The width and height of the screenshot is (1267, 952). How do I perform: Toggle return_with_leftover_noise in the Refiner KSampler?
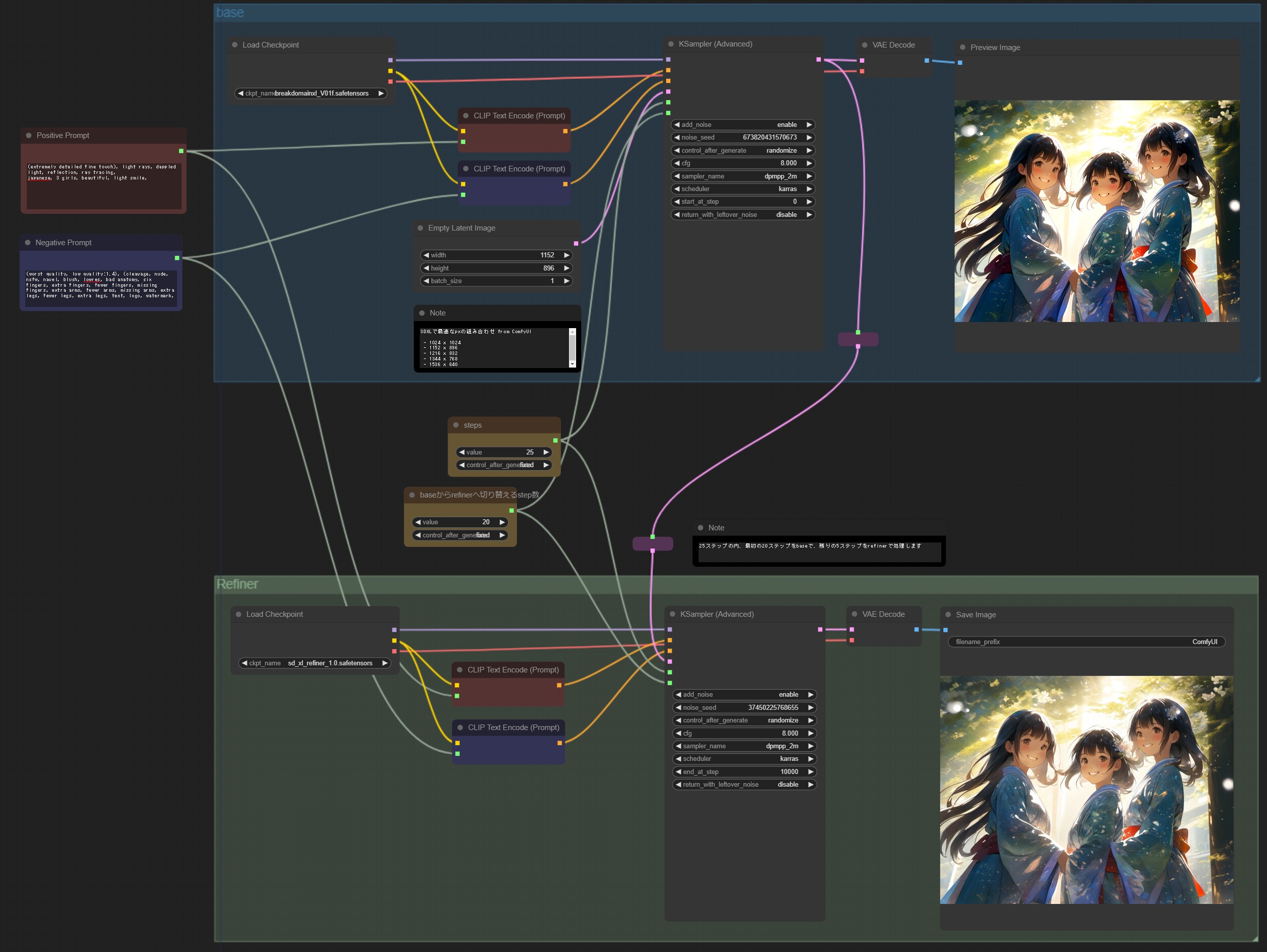(x=744, y=785)
